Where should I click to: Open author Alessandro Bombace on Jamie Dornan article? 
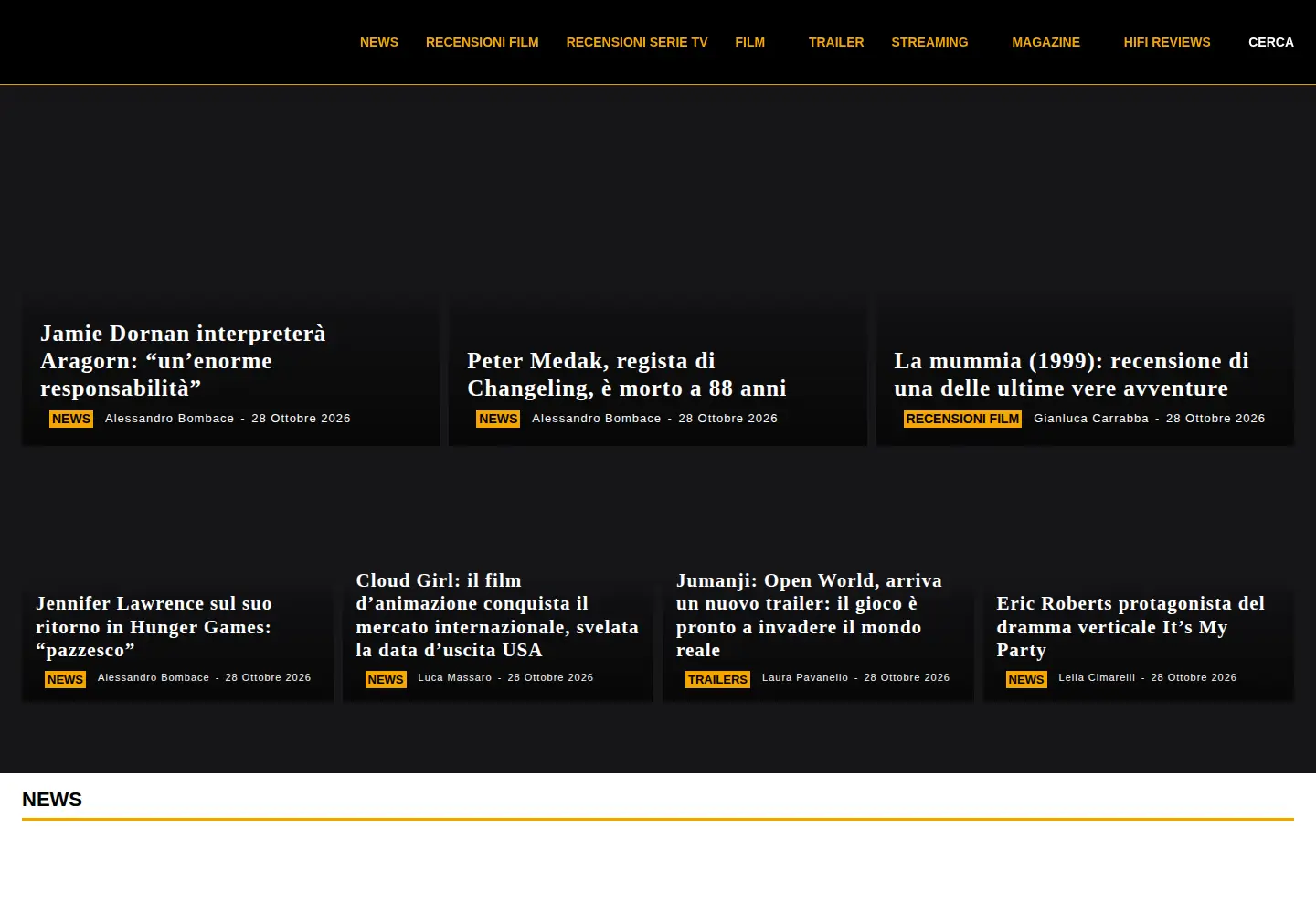point(170,419)
